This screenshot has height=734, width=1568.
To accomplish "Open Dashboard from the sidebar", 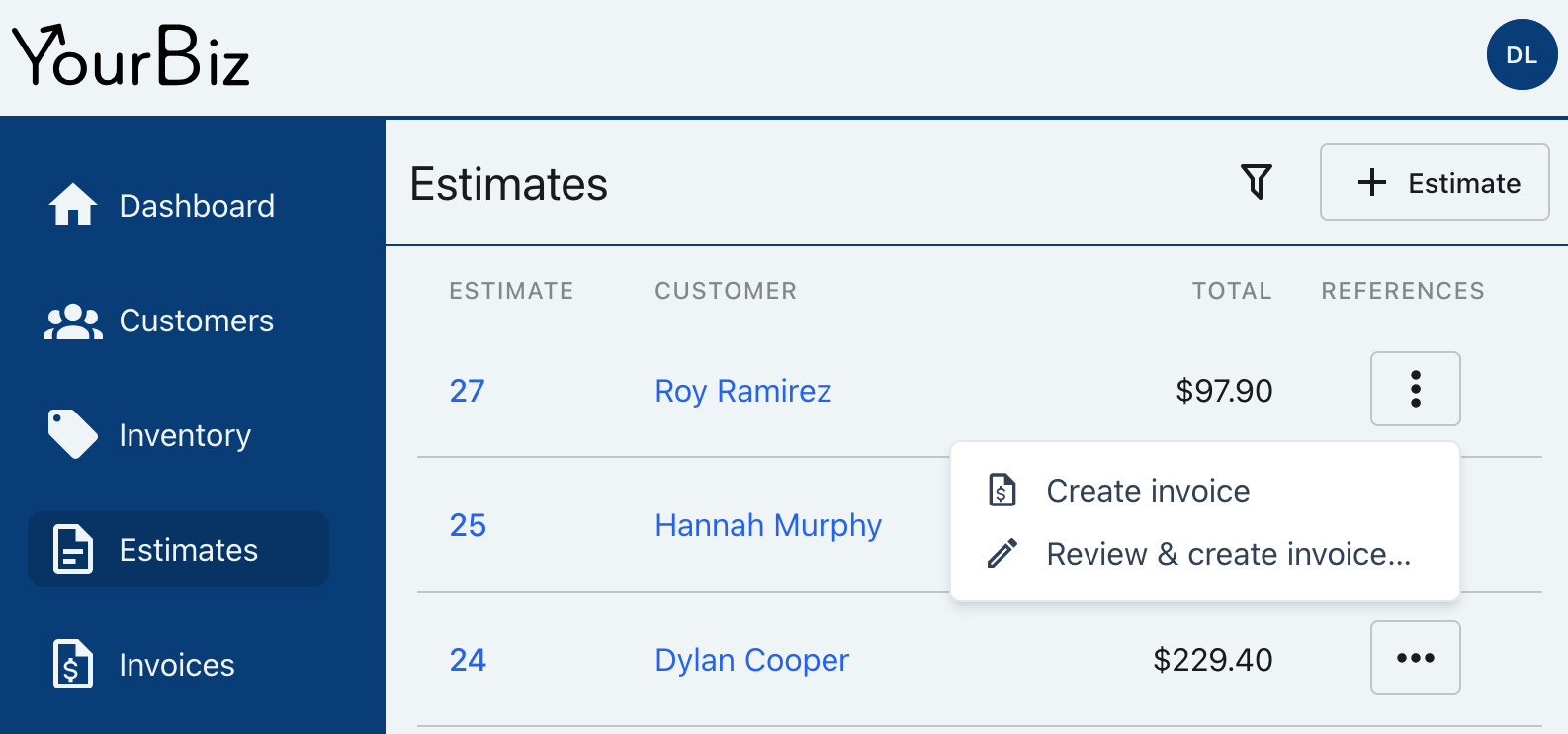I will 178,206.
